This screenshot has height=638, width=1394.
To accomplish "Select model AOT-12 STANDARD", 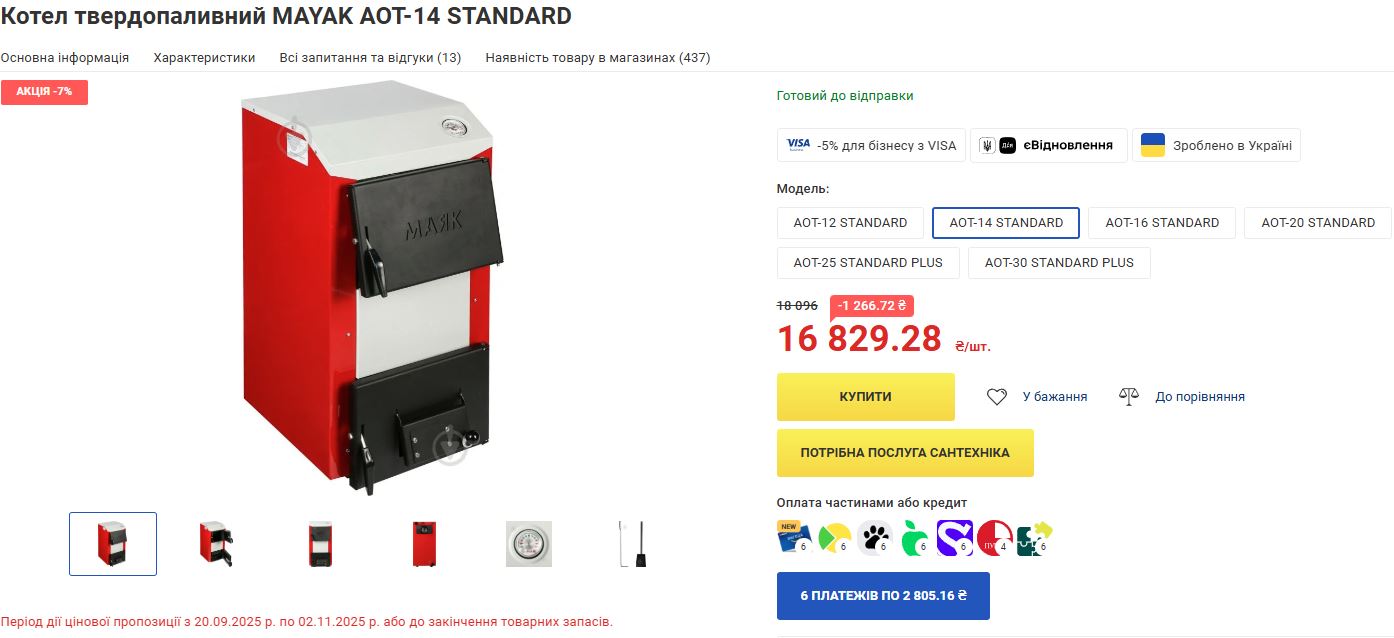I will (850, 223).
